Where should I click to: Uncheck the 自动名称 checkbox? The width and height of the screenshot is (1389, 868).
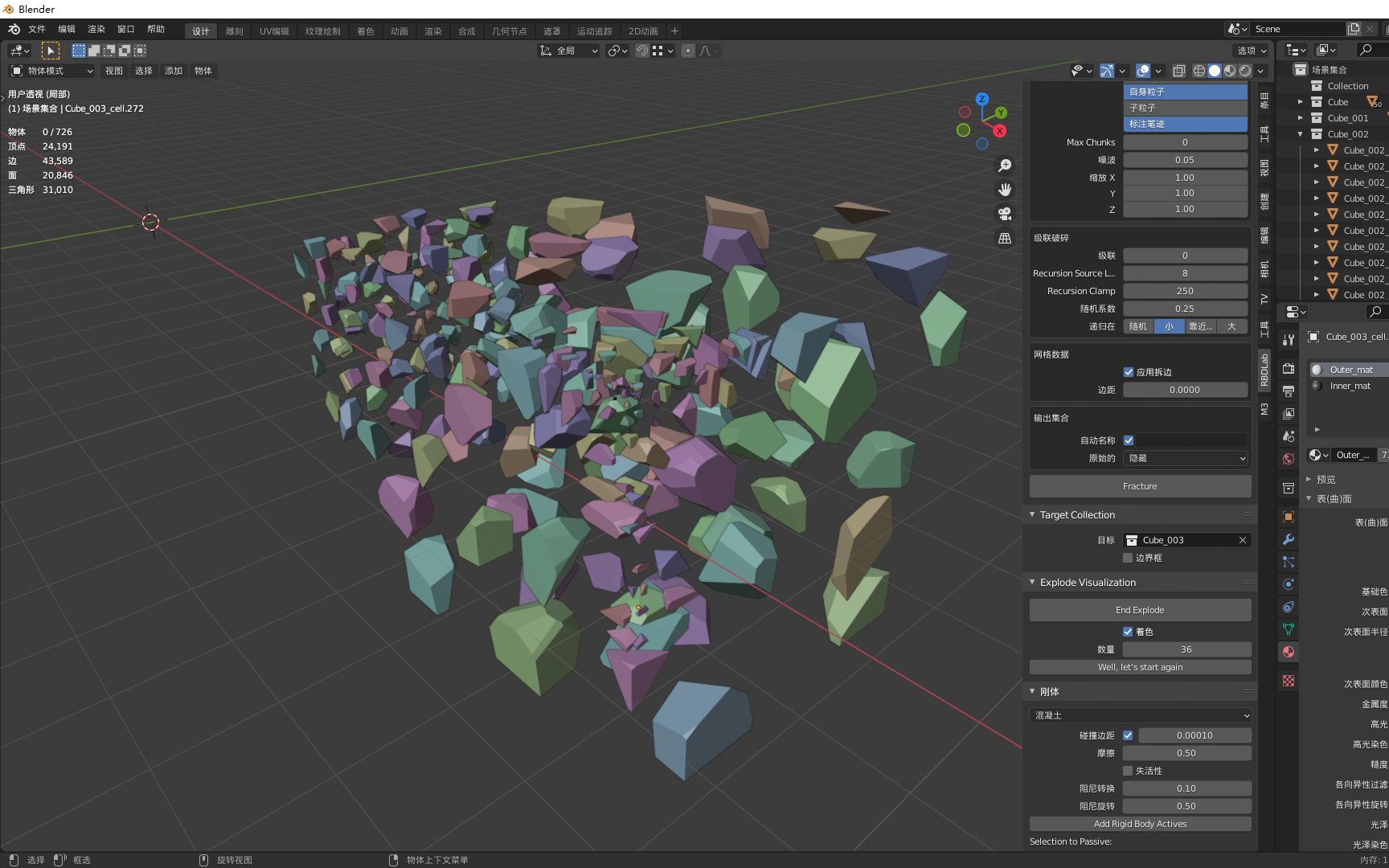[x=1129, y=440]
